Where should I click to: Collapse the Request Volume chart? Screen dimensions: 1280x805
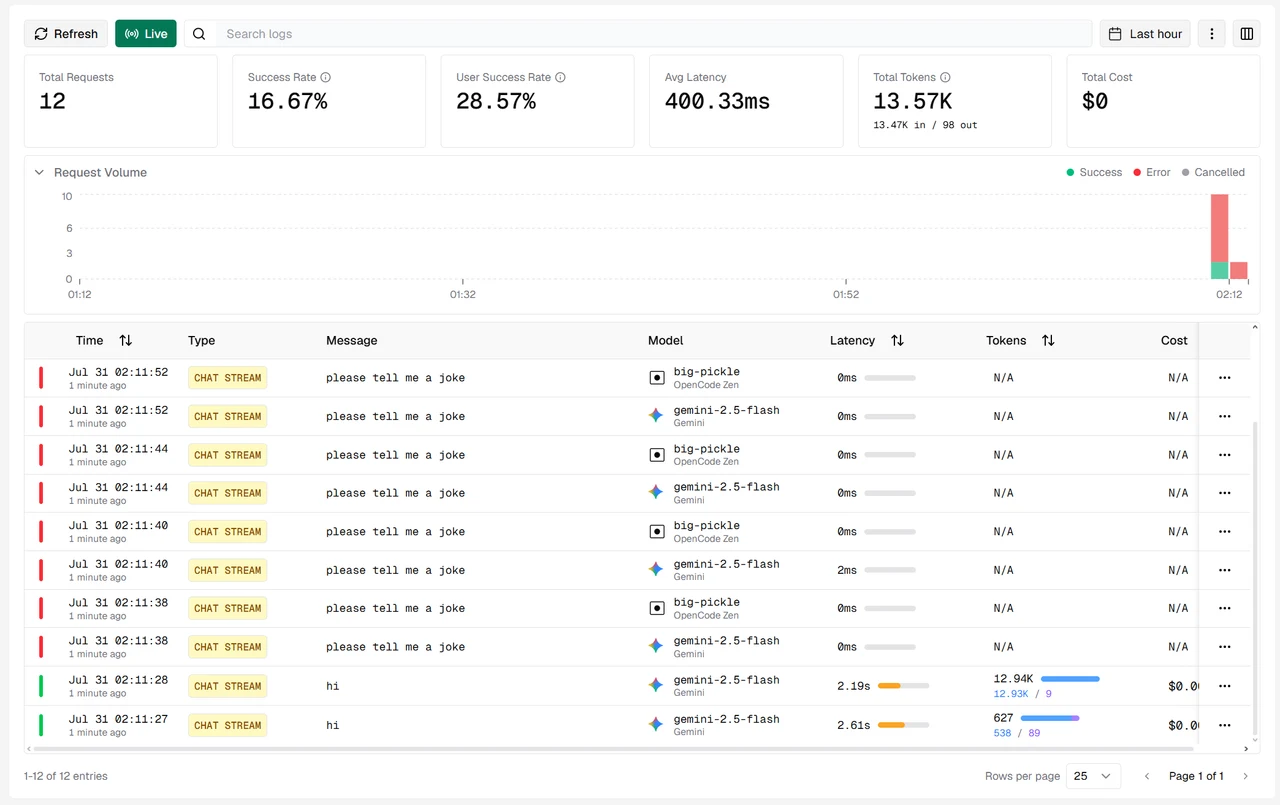coord(40,172)
